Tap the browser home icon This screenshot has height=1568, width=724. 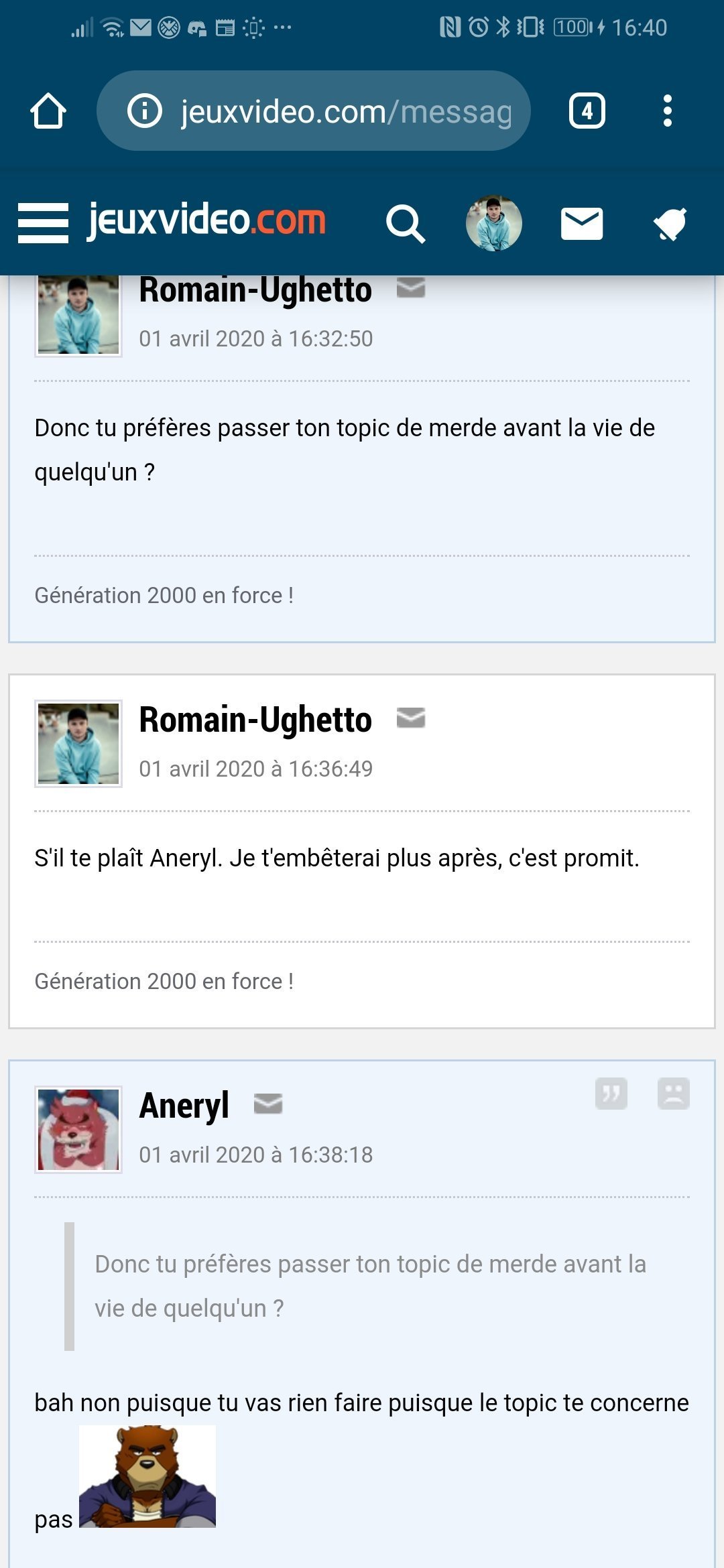(x=48, y=111)
